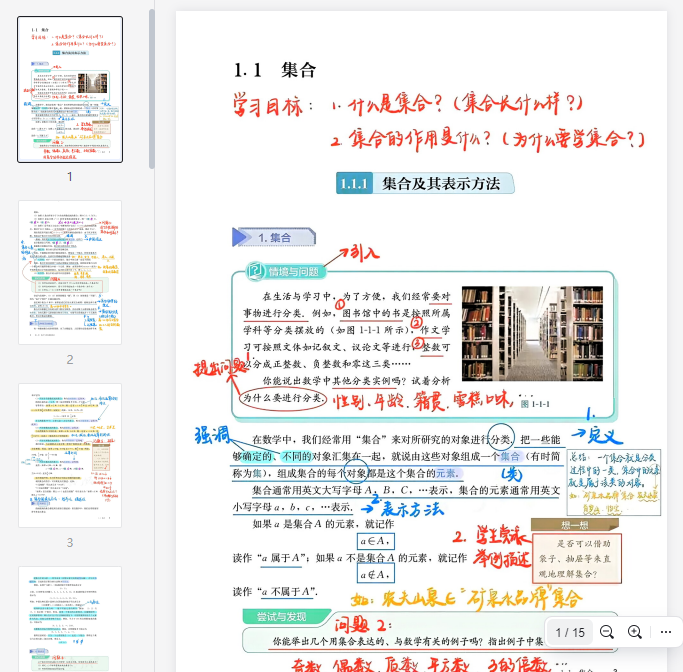Click the circled text 为什么要进行分类

[x=283, y=398]
